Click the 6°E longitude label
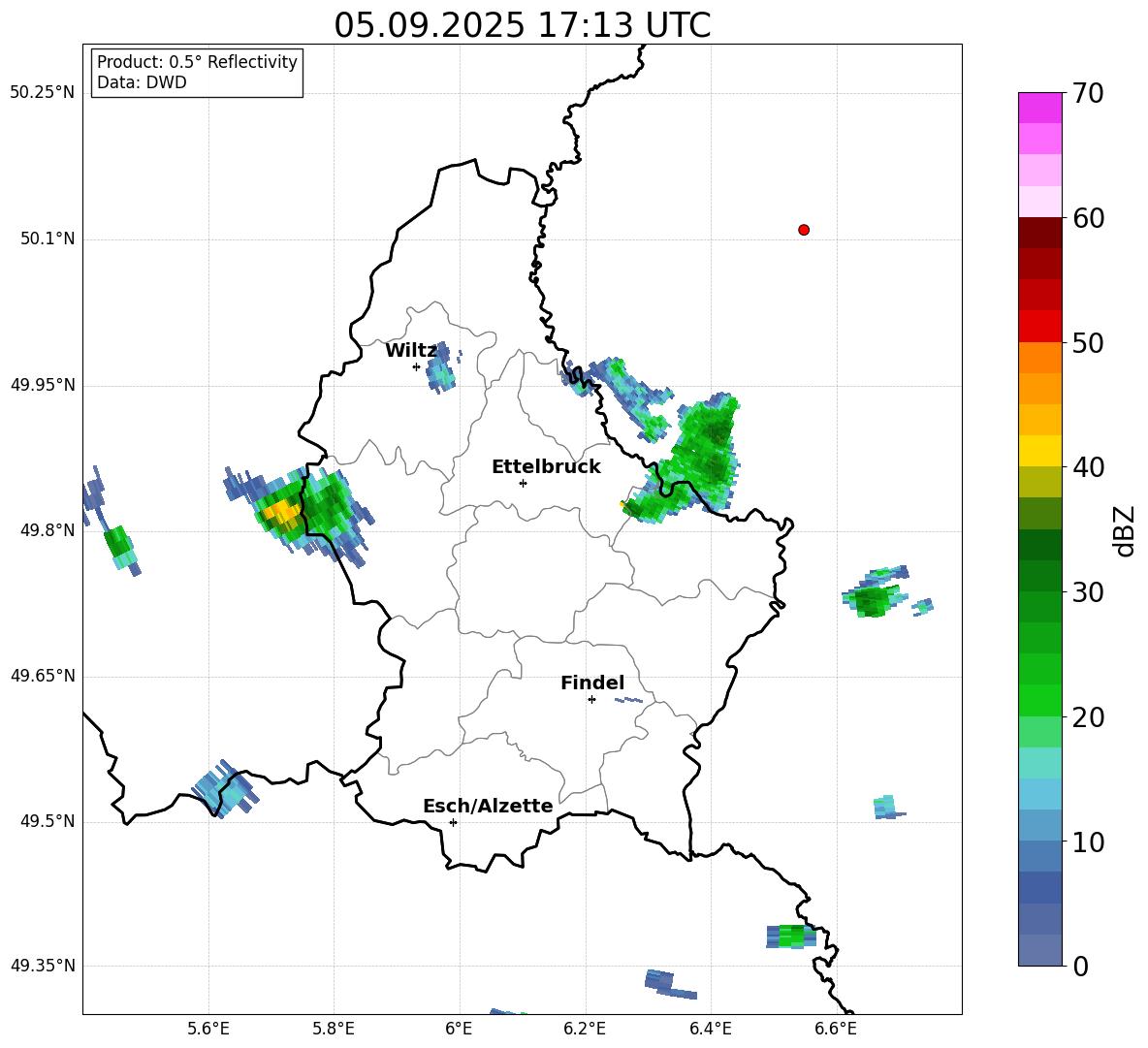The width and height of the screenshot is (1148, 1048). click(459, 1029)
